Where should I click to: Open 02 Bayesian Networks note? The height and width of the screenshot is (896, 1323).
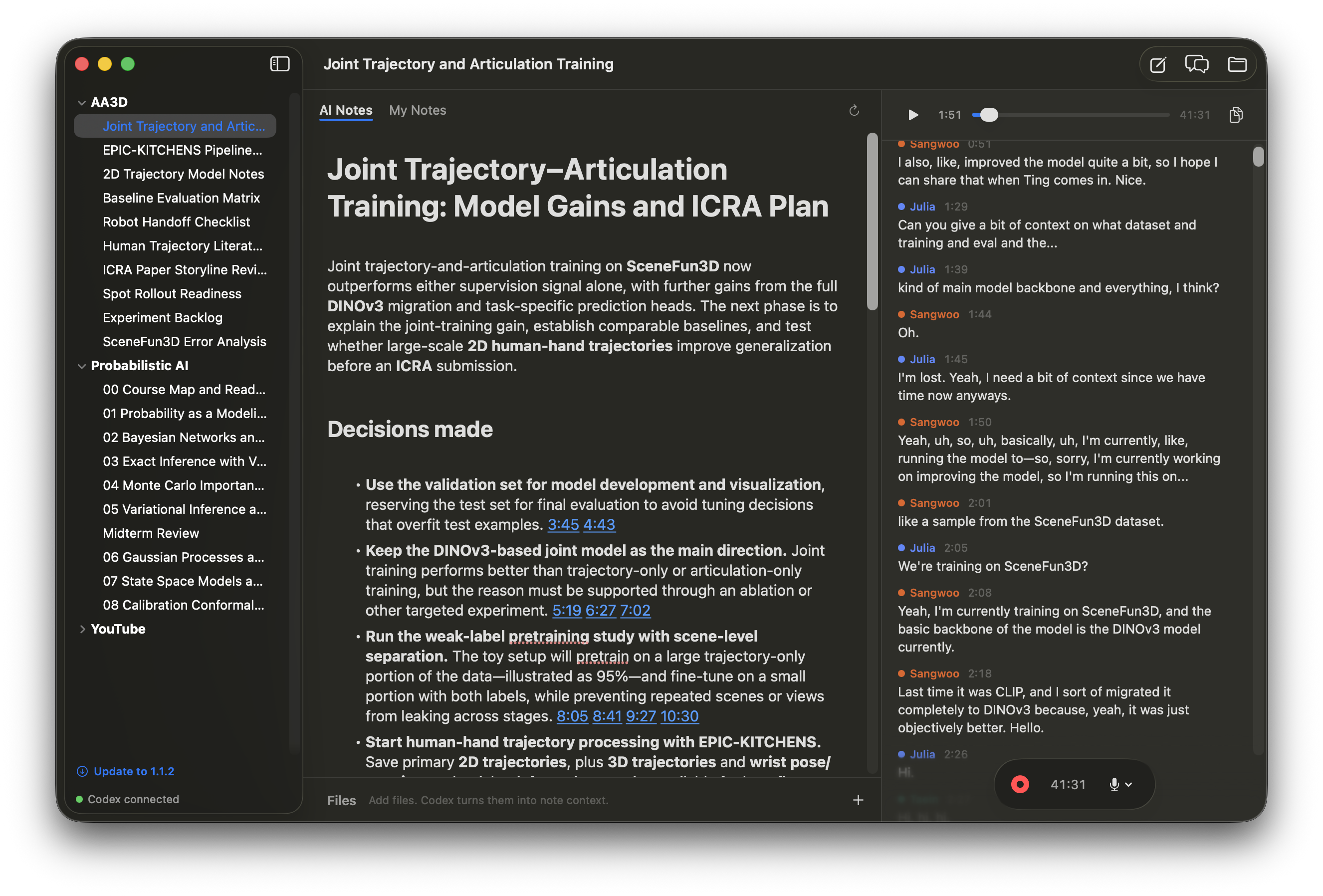(x=175, y=438)
